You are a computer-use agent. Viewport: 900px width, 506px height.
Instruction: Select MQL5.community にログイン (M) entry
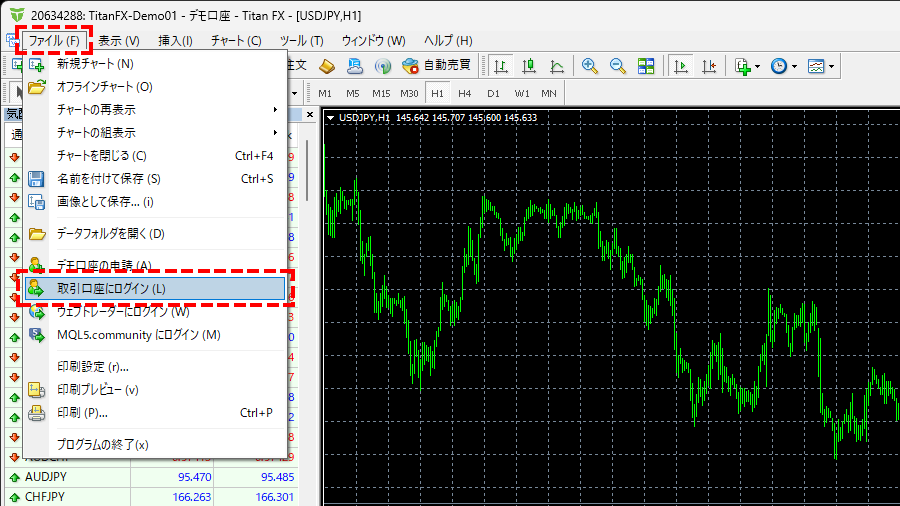[155, 334]
